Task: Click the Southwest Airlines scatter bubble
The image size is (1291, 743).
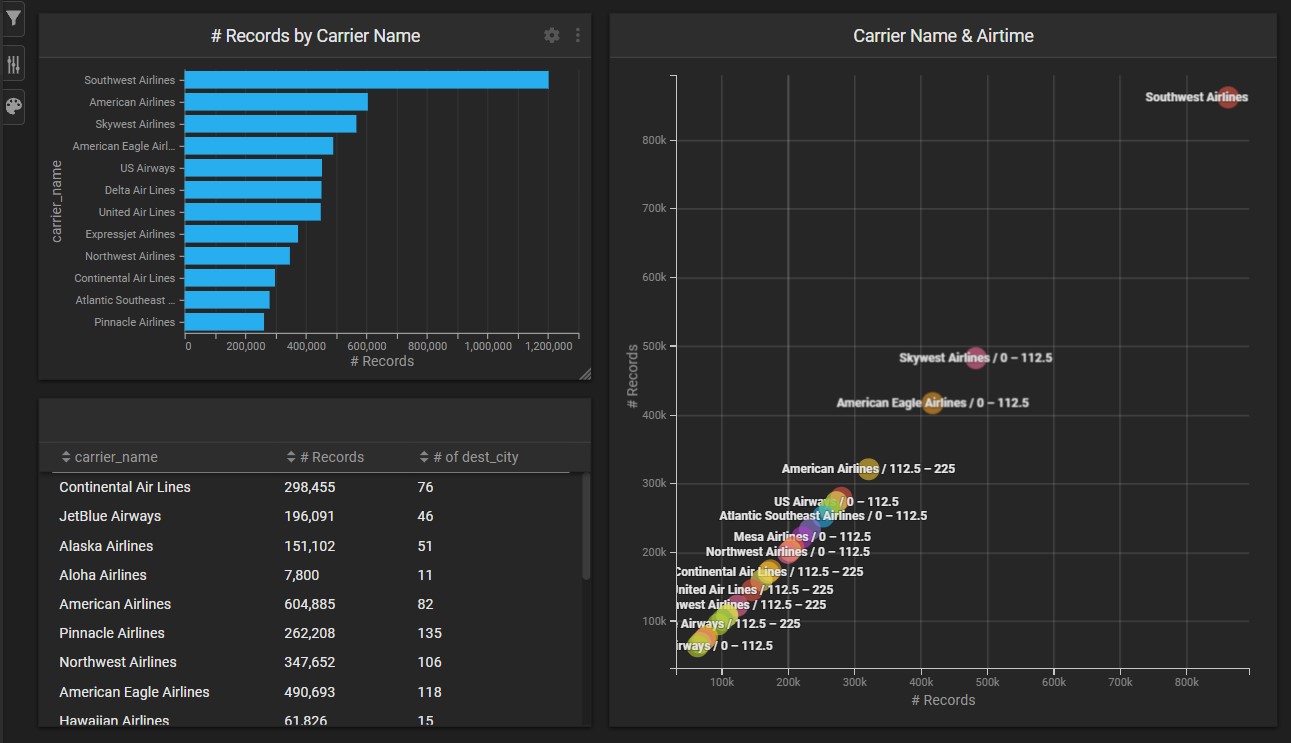Action: 1228,97
